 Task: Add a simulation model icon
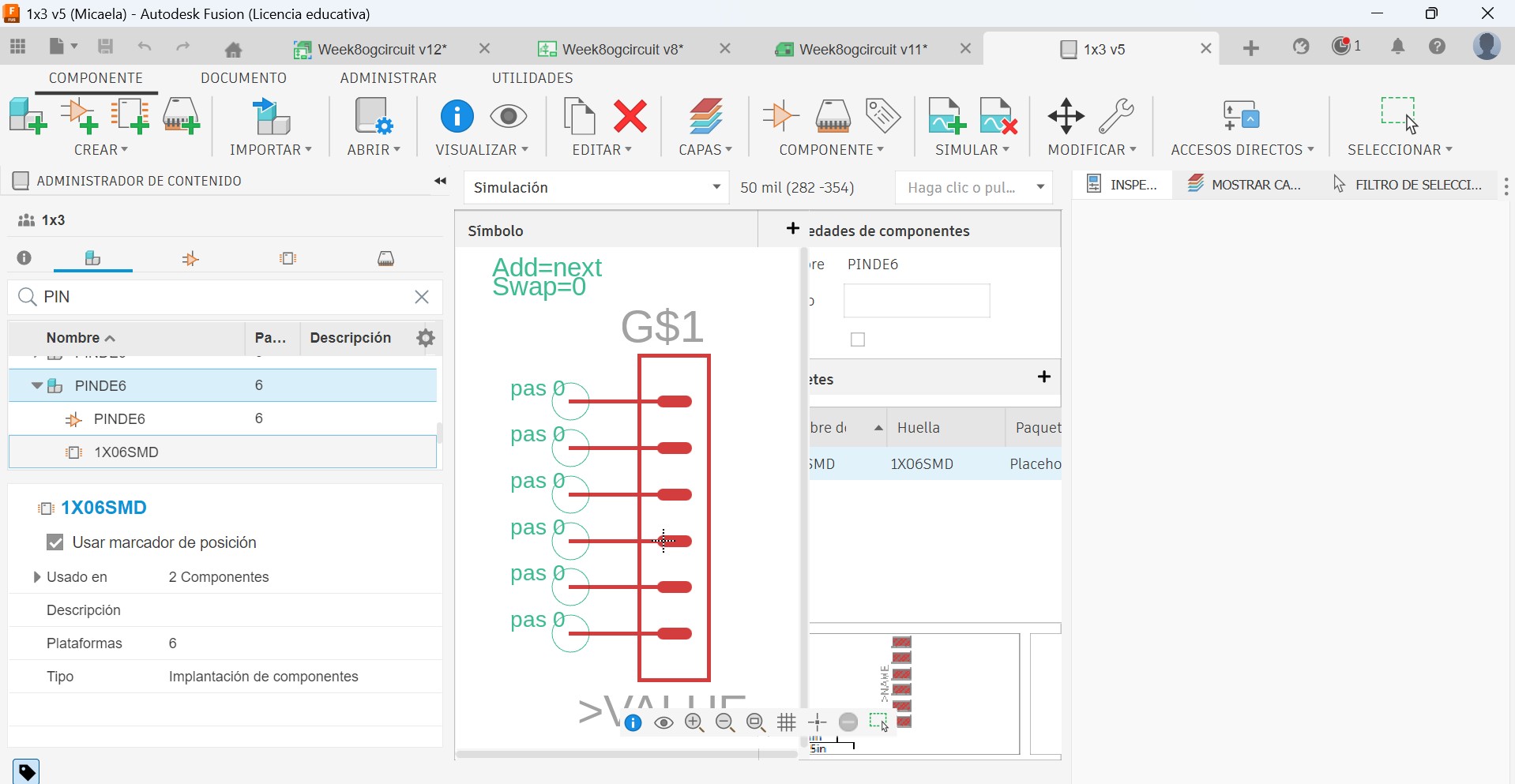click(947, 116)
